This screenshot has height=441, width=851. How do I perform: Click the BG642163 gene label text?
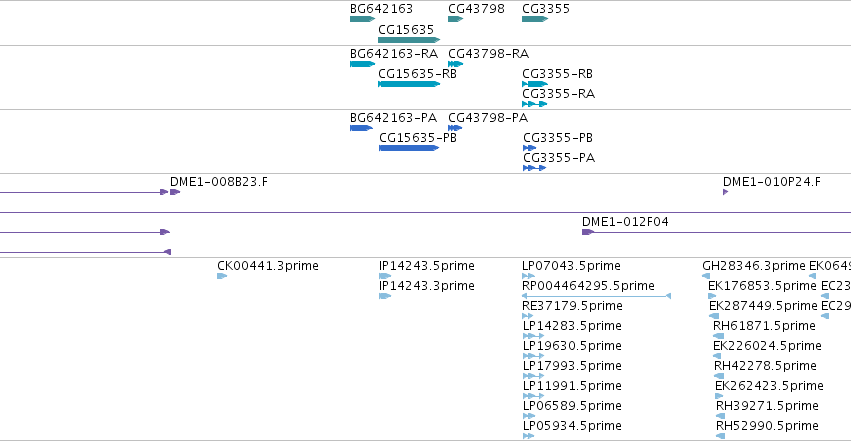(x=382, y=9)
